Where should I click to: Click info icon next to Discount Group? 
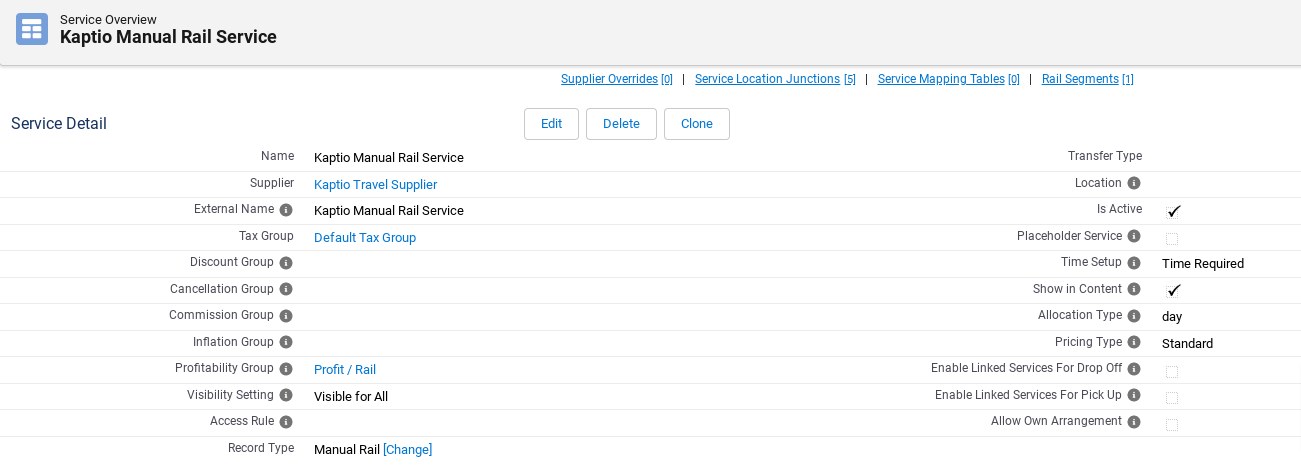286,263
